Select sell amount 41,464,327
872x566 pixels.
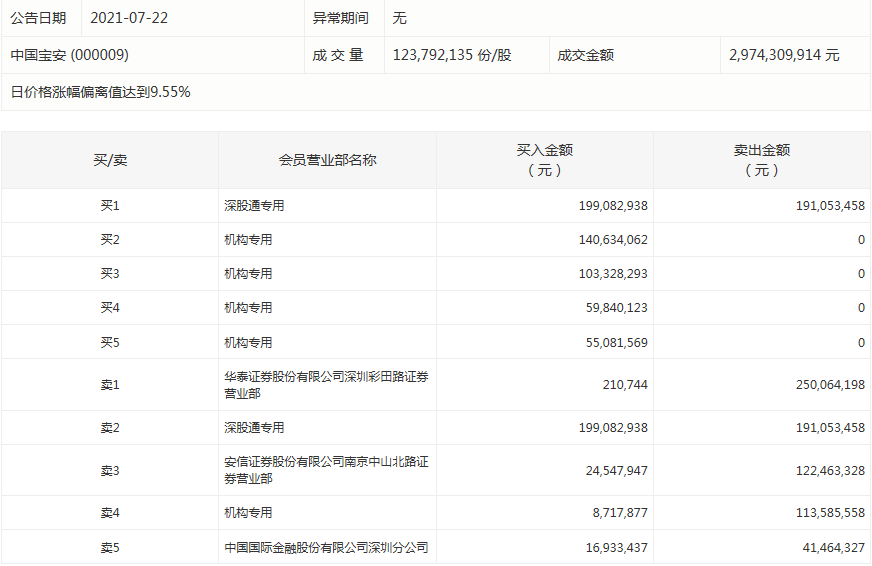tap(834, 548)
